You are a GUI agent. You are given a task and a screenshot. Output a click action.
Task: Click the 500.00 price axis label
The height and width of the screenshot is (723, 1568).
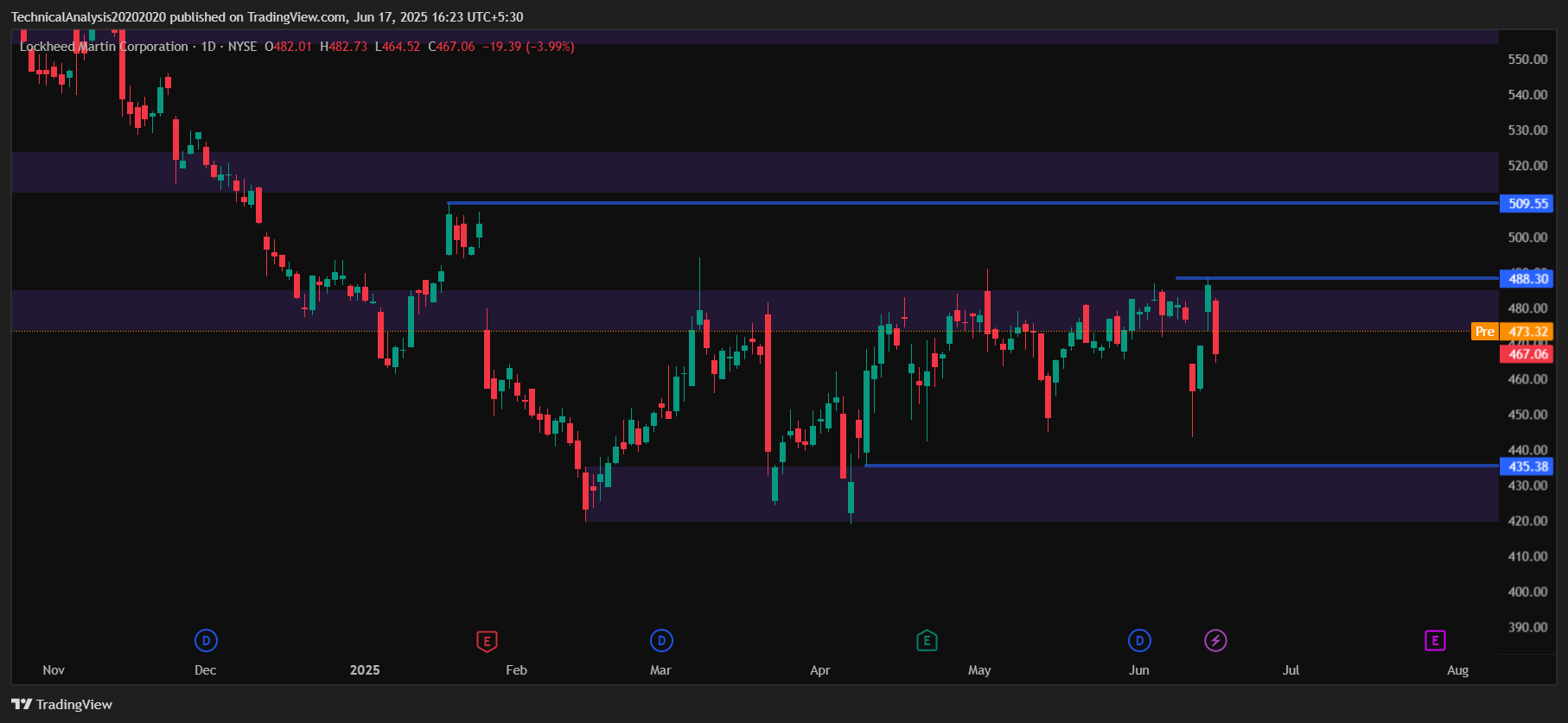(1527, 238)
